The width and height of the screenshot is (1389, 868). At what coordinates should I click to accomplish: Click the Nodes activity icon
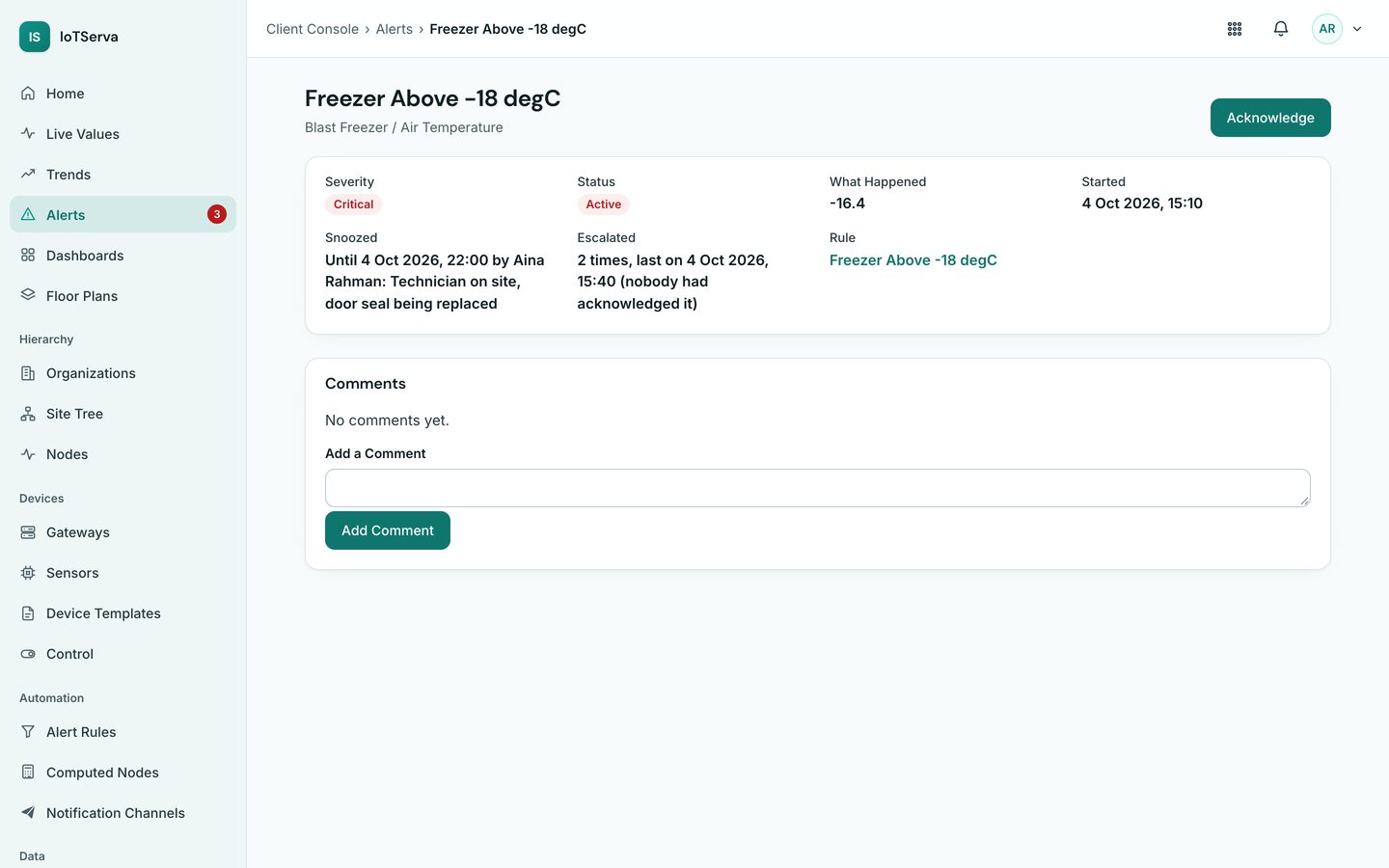pyautogui.click(x=28, y=454)
